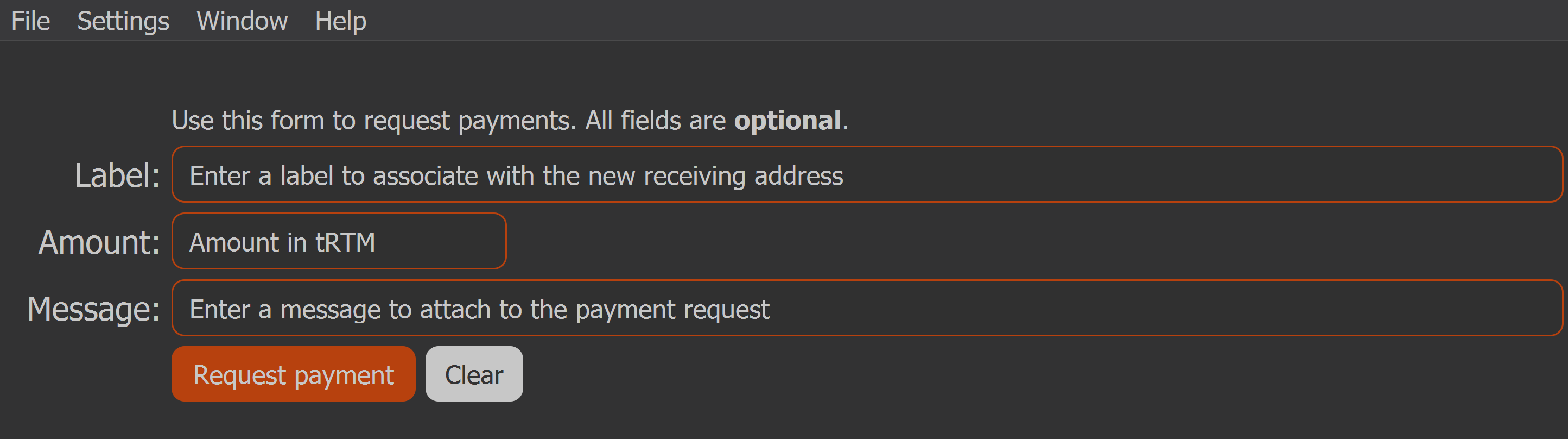The width and height of the screenshot is (1568, 439).
Task: Open the Window menu
Action: click(x=242, y=21)
